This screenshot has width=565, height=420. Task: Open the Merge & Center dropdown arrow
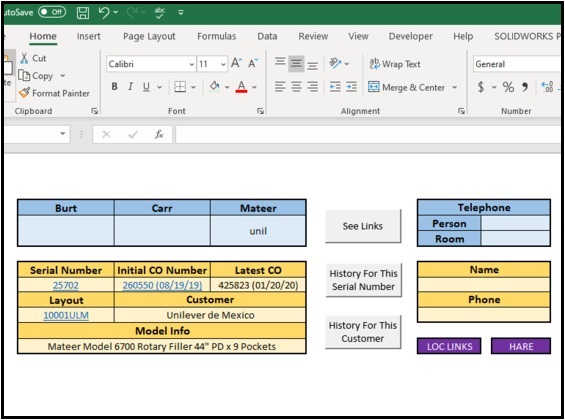[455, 87]
